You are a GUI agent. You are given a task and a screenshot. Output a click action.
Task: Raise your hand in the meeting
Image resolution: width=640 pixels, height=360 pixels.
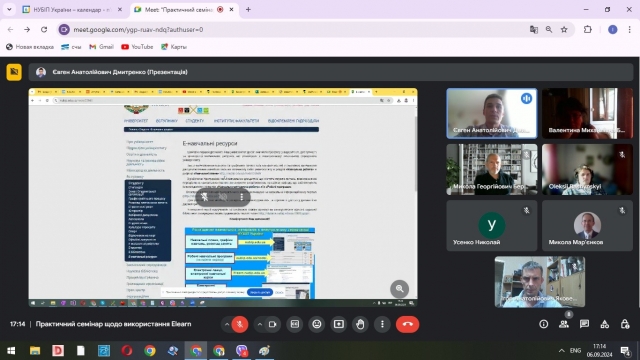click(x=360, y=324)
